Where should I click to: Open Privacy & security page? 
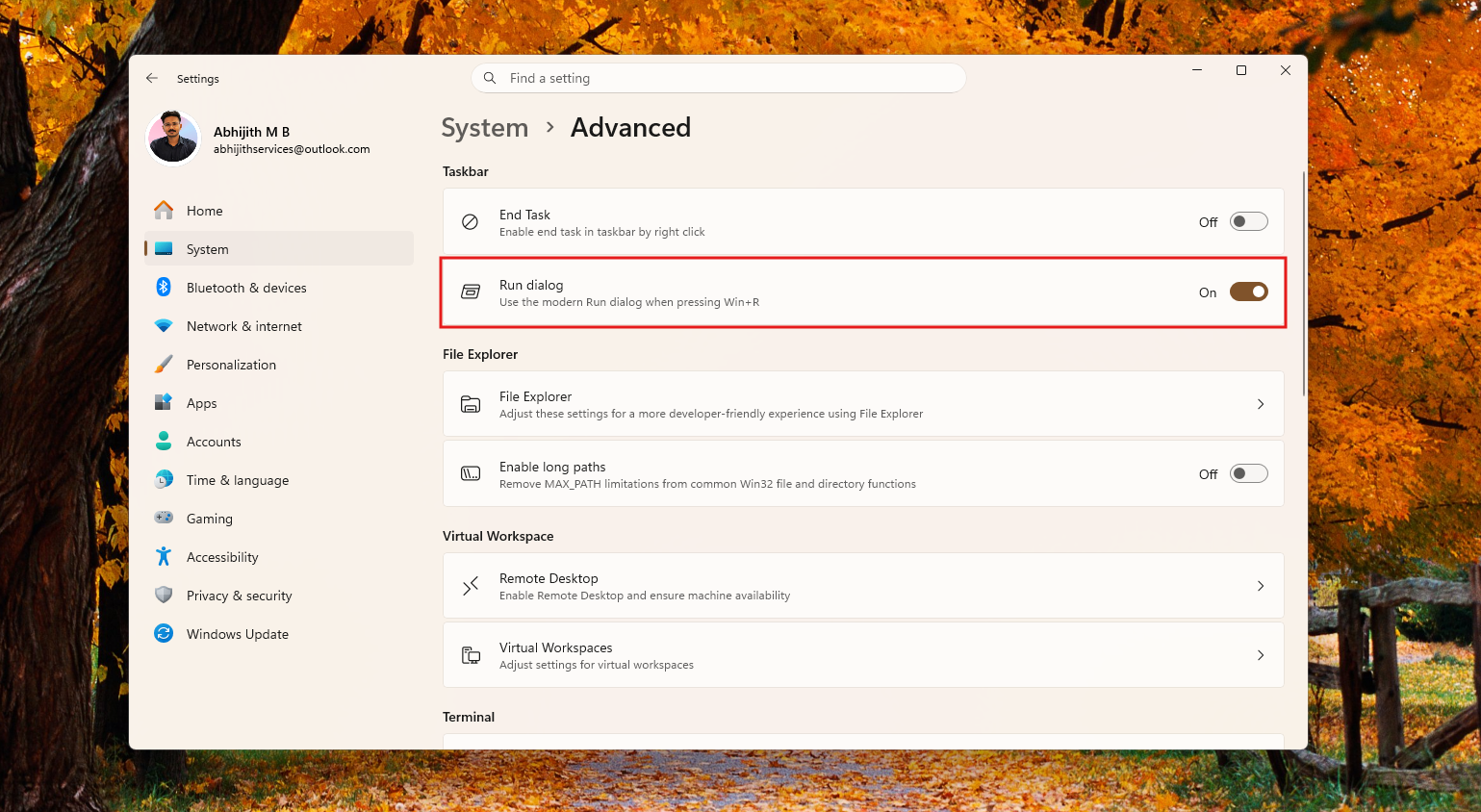point(279,595)
